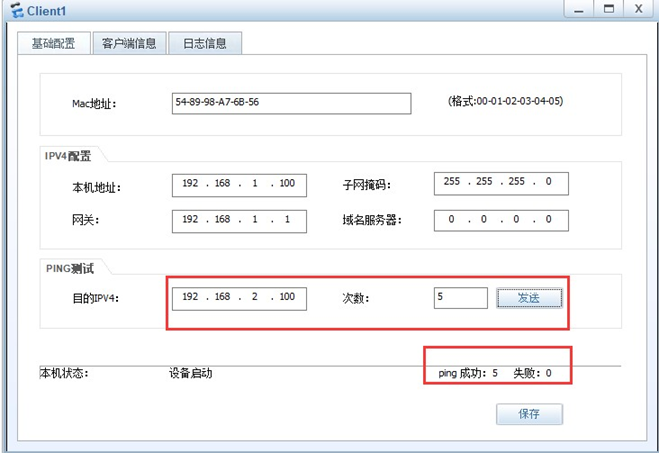Click the IPV4配置 group label
Screen dimensions: 659x453
point(68,156)
